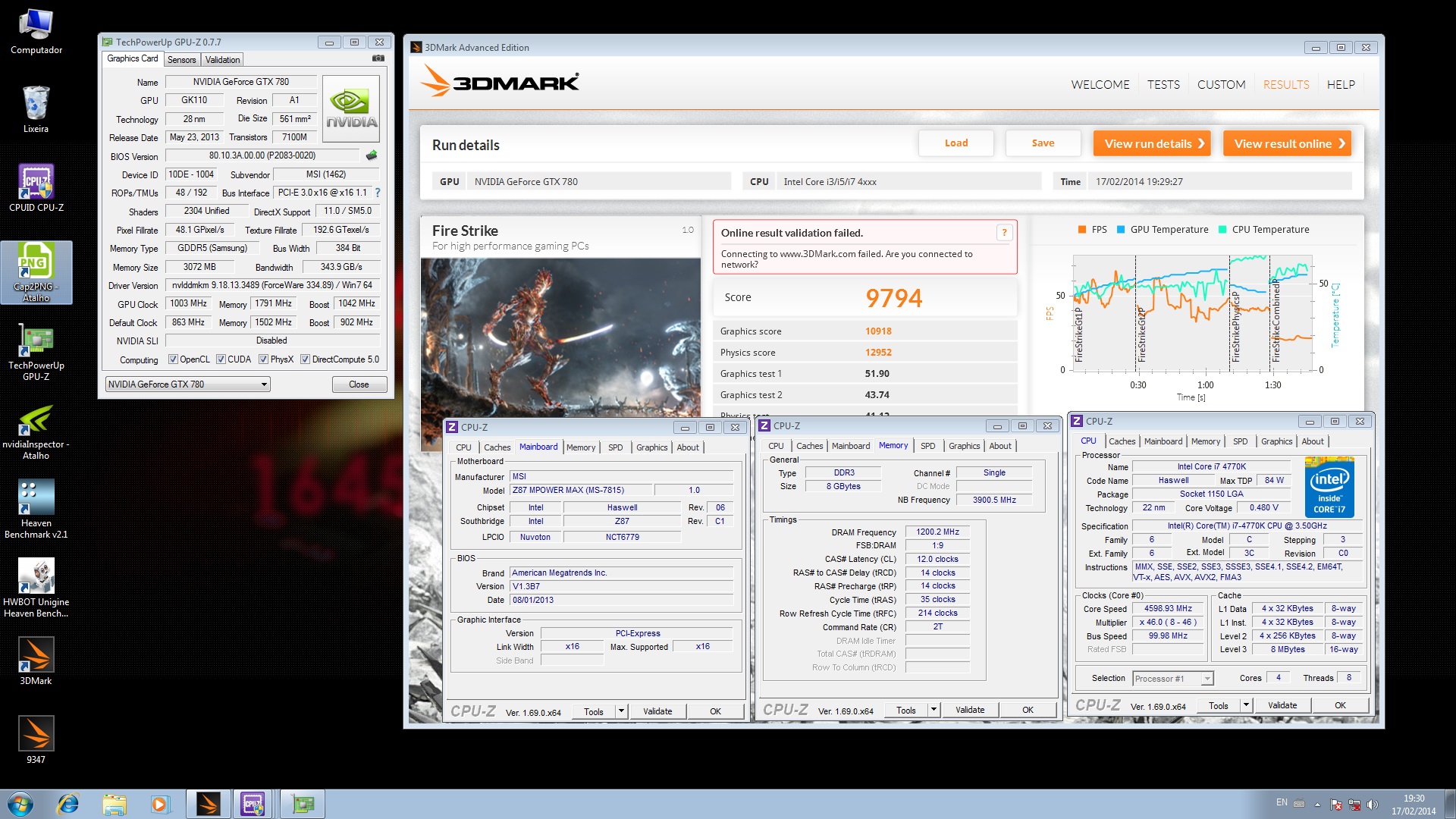Click GPU-Z screenshot camera icon
1456x819 pixels.
pyautogui.click(x=378, y=58)
